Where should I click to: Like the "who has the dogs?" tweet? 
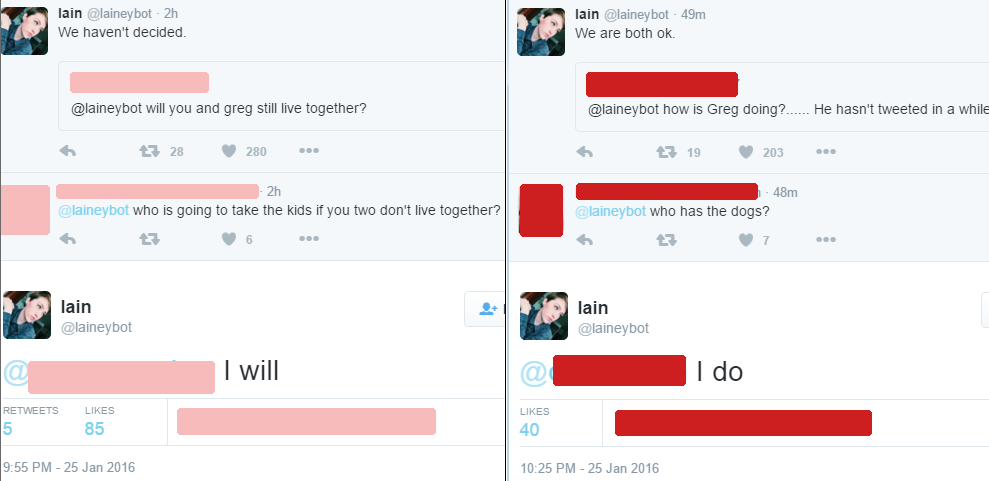[746, 240]
